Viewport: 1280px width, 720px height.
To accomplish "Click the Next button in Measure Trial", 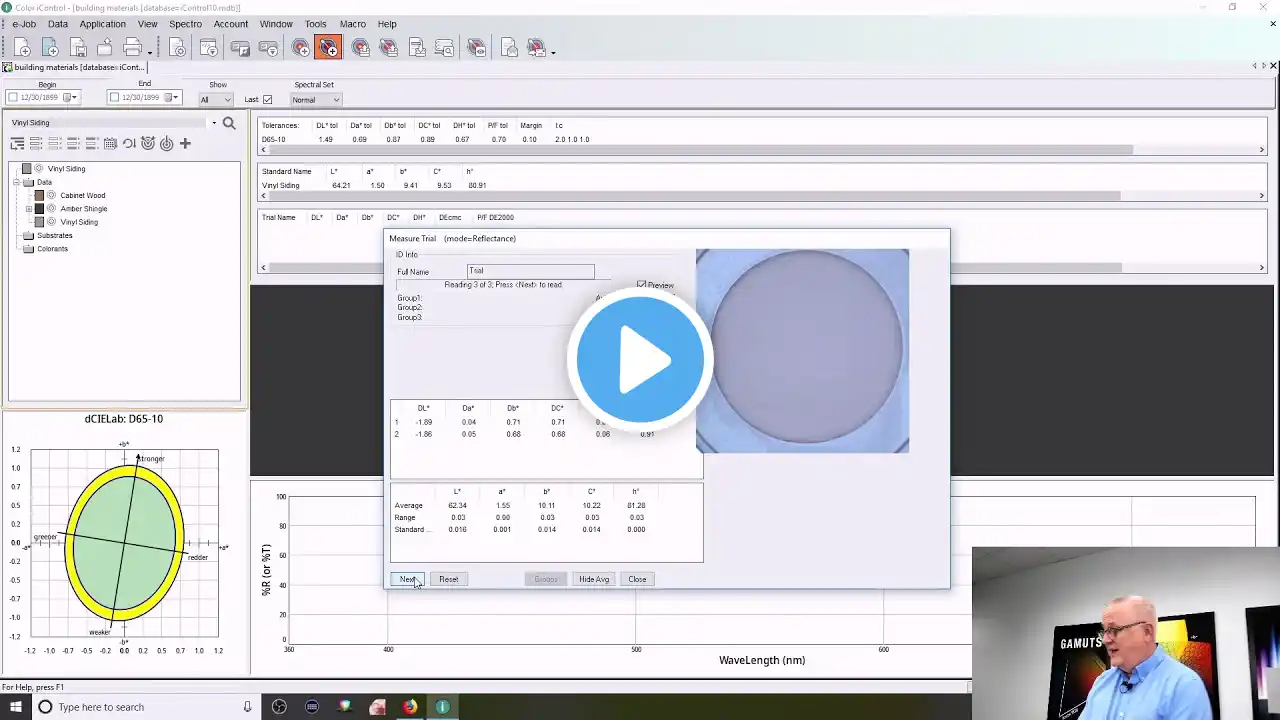I will point(407,579).
